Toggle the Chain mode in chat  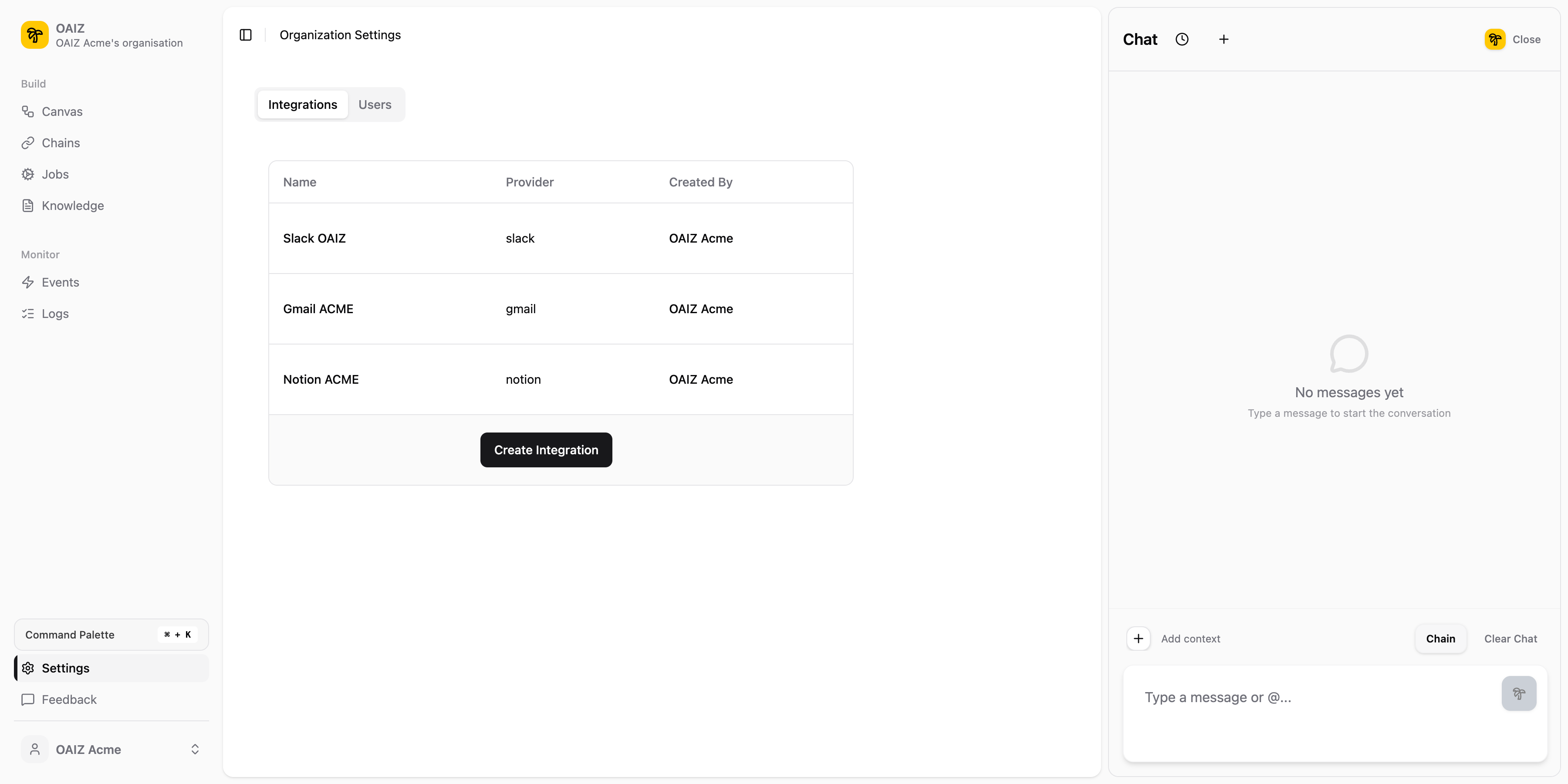pos(1441,638)
